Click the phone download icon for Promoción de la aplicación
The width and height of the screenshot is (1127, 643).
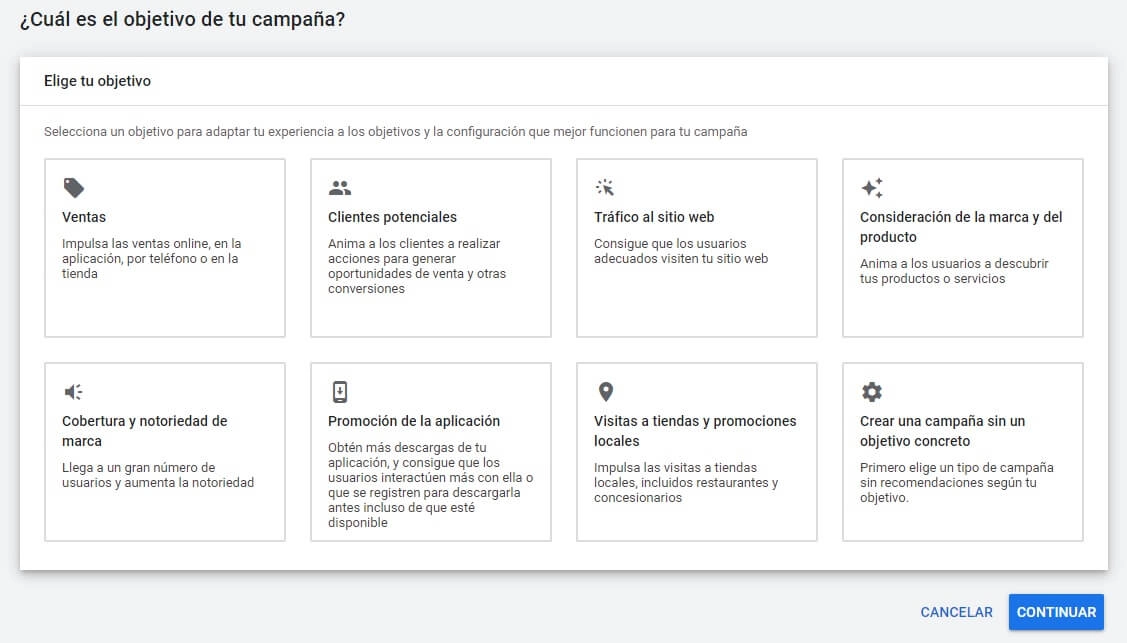[x=340, y=392]
